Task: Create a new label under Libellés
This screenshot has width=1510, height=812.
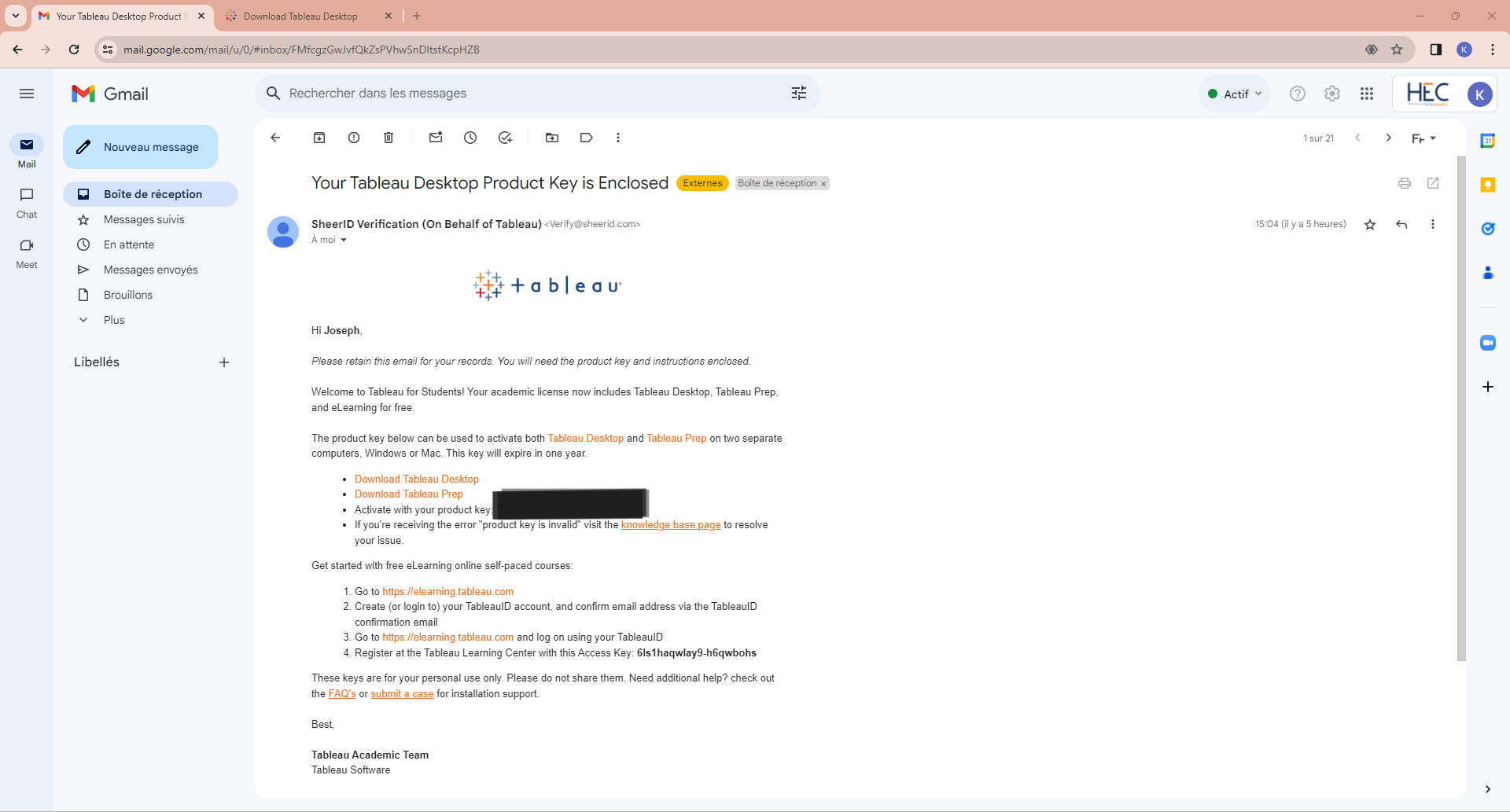Action: pyautogui.click(x=224, y=362)
